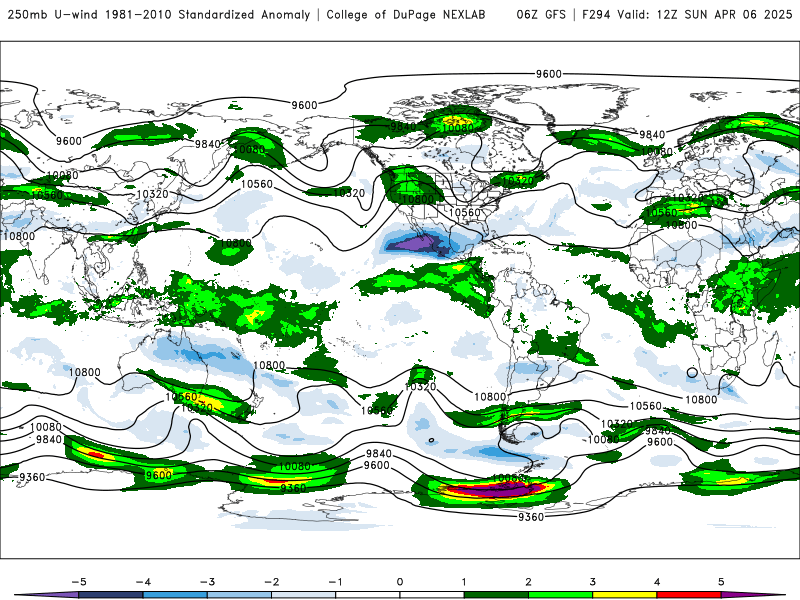The image size is (800, 600).
Task: Click the red anomaly core south of Australia
Action: [96, 454]
